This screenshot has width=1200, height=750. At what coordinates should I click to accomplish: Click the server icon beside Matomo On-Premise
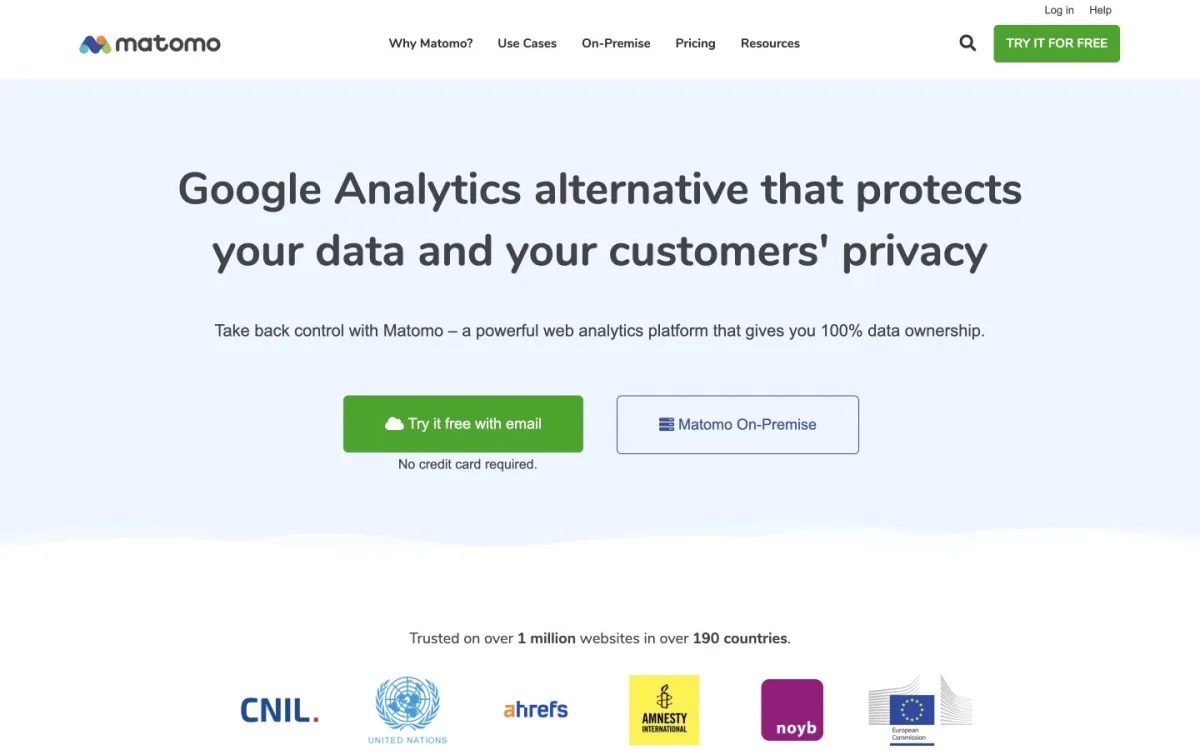coord(666,424)
